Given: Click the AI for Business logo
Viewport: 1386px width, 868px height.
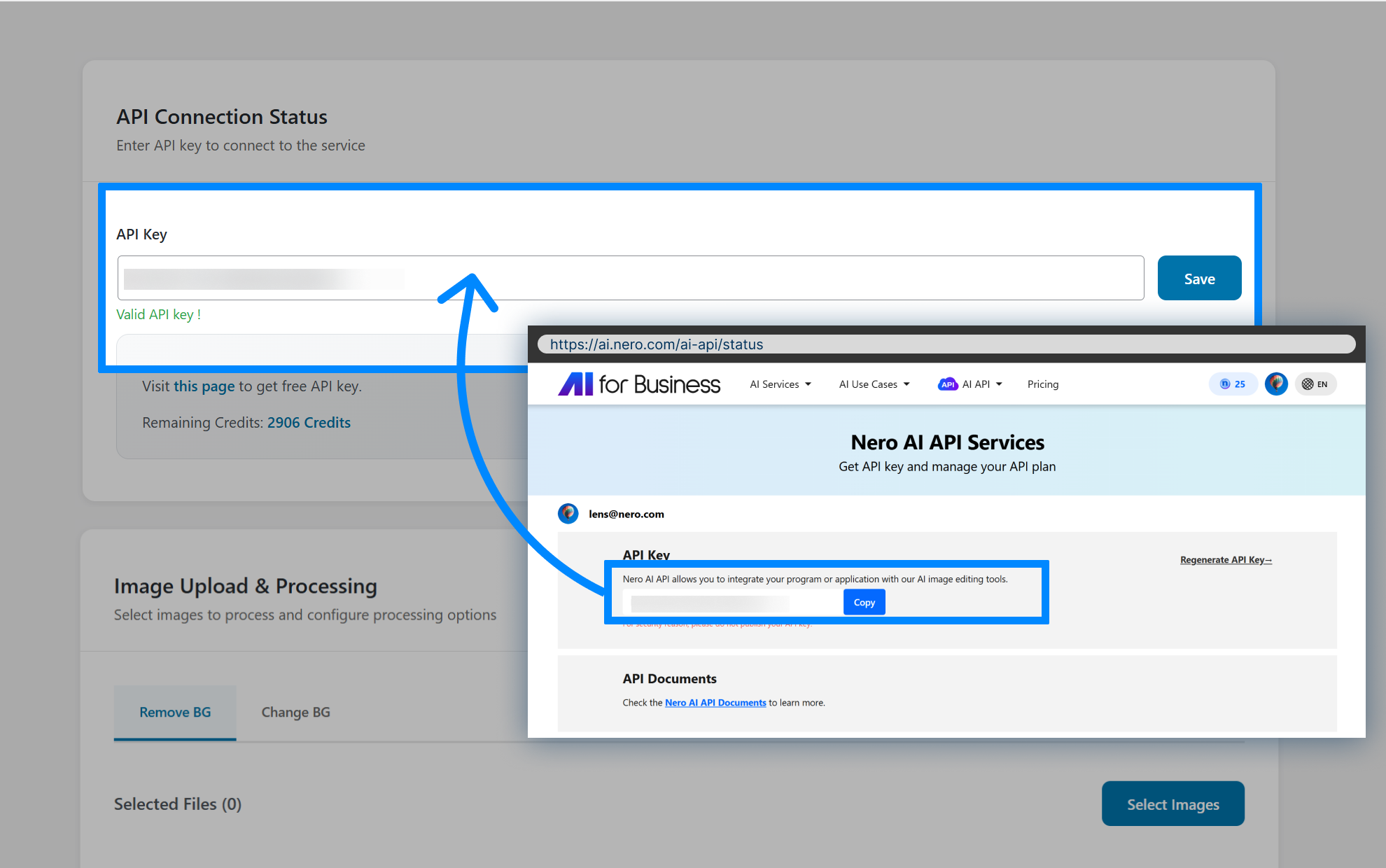Looking at the screenshot, I should click(x=638, y=384).
